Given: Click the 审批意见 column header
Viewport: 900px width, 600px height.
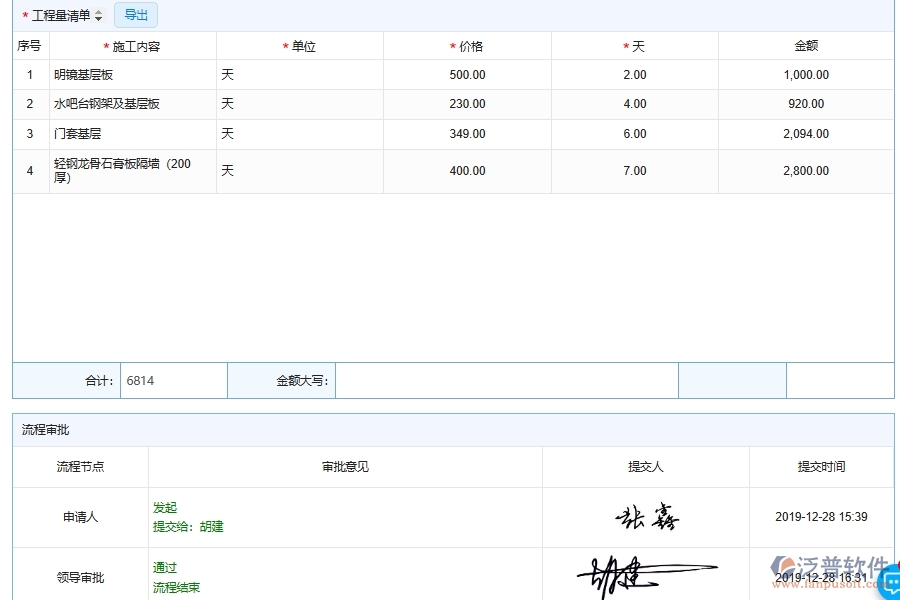Looking at the screenshot, I should point(345,467).
